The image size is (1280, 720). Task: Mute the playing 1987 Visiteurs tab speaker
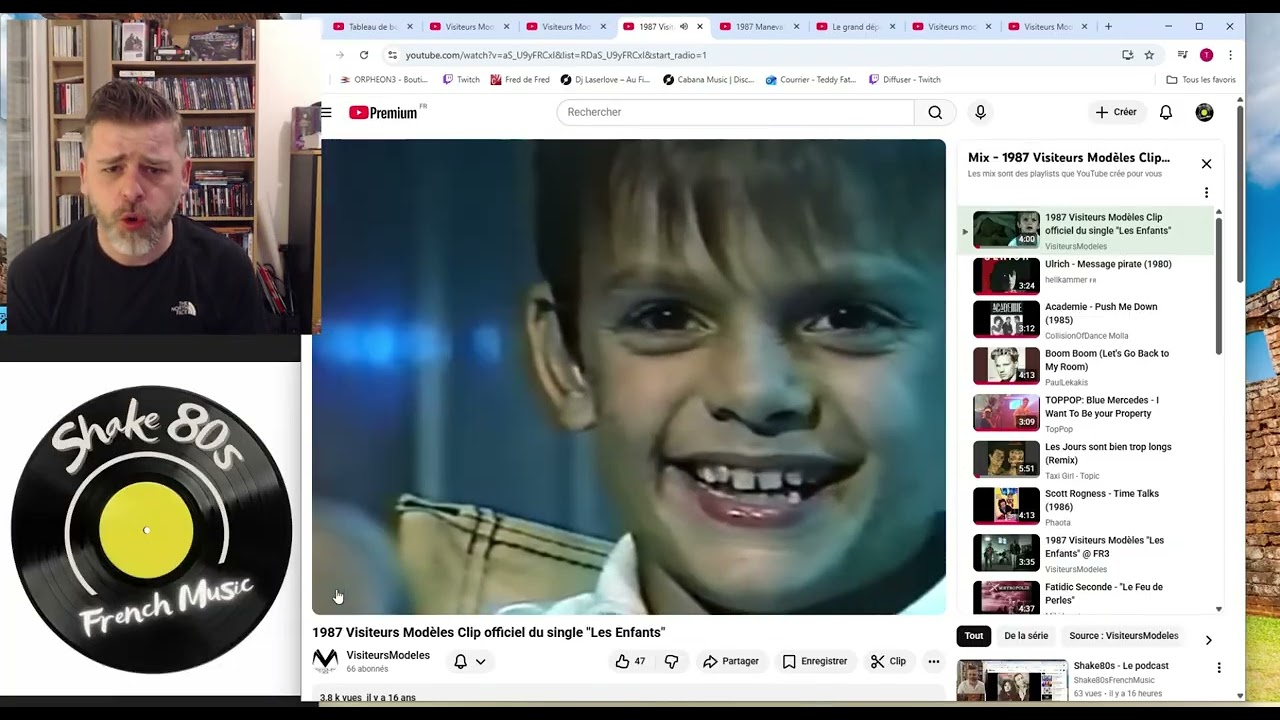coord(684,27)
